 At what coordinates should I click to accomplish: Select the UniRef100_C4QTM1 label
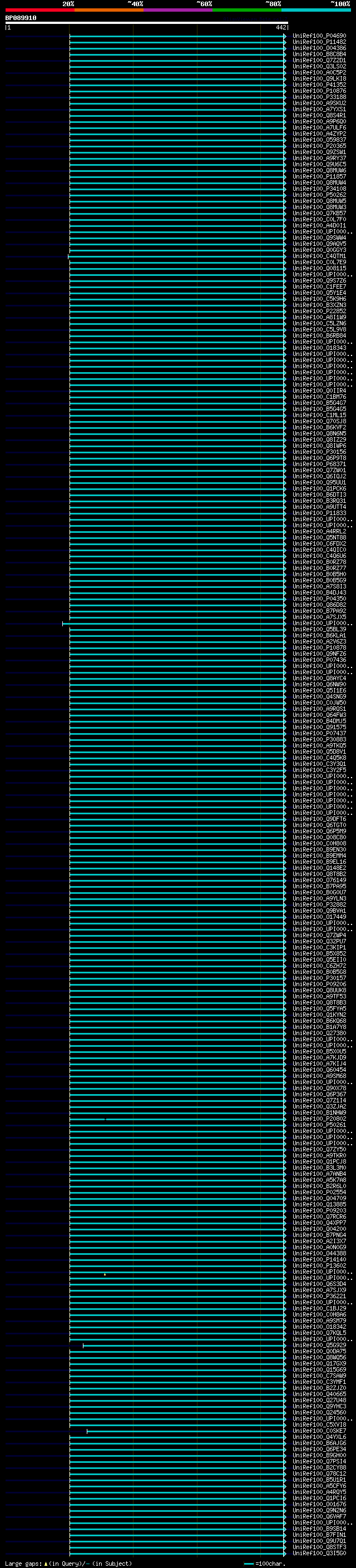[x=319, y=256]
